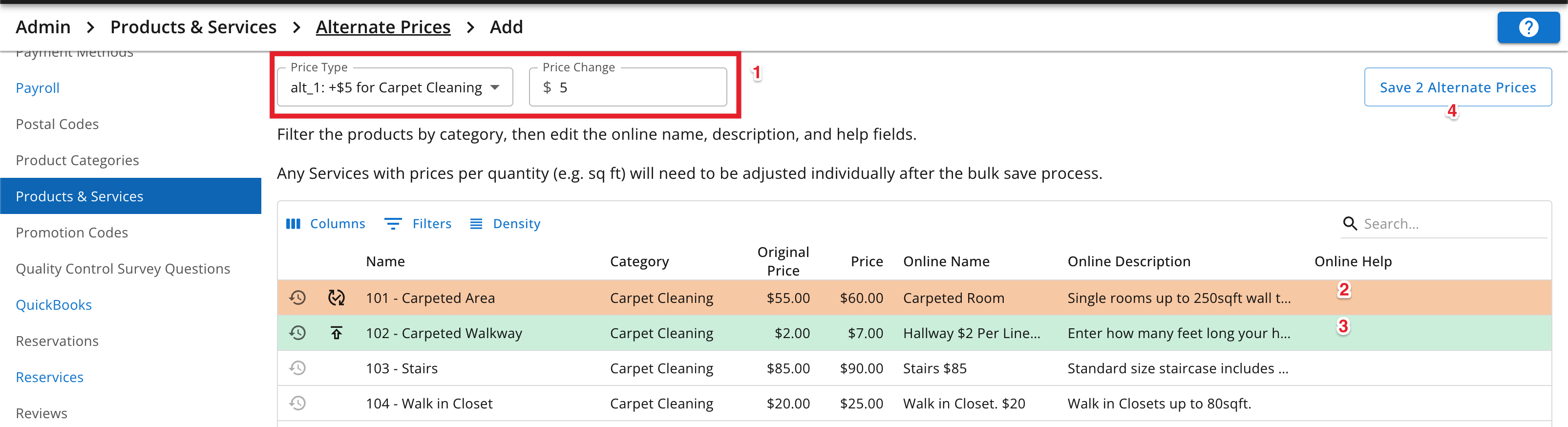Edit description 'Enter how many feet long your h...'
Image resolution: width=1568 pixels, height=427 pixels.
pyautogui.click(x=1179, y=333)
